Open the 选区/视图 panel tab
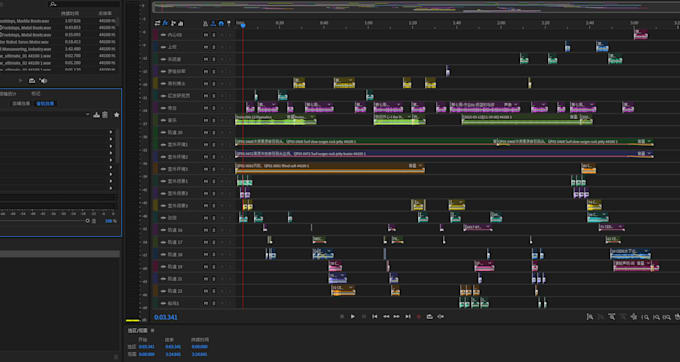Viewport: 680px width, 362px height. [137, 330]
